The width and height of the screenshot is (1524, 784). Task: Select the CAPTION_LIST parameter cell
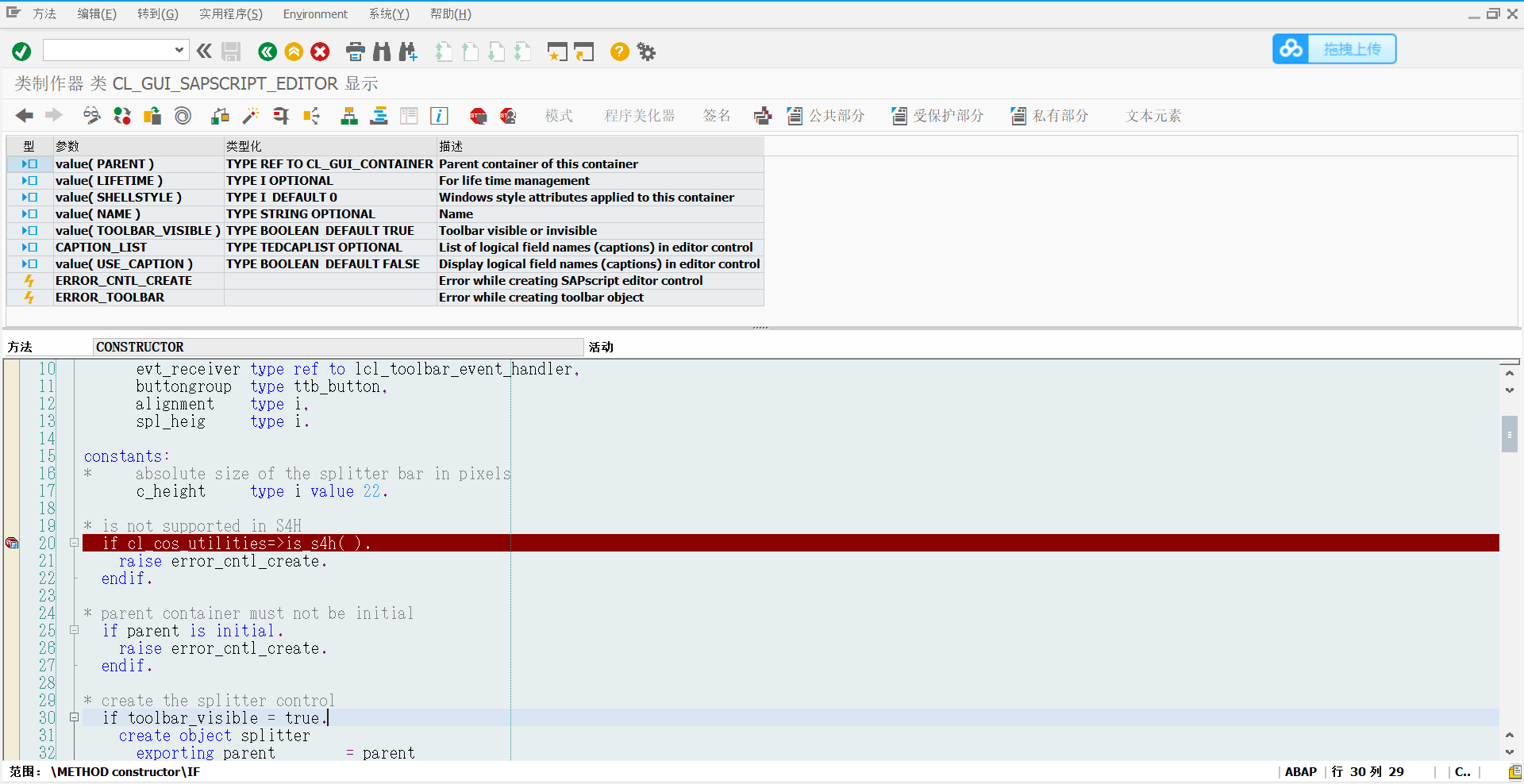138,248
